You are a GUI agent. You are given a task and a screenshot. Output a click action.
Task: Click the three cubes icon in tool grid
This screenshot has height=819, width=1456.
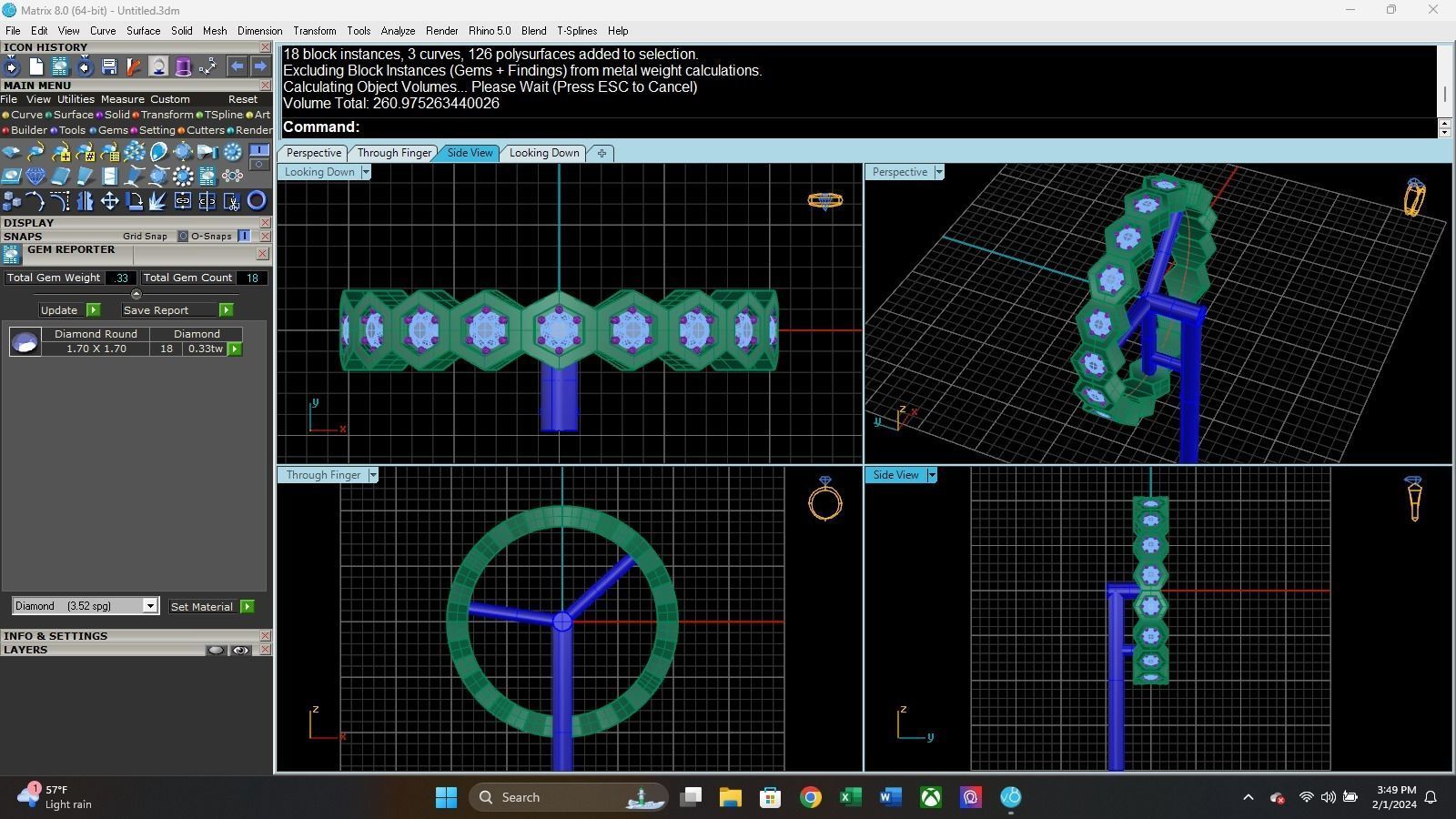coord(11,201)
